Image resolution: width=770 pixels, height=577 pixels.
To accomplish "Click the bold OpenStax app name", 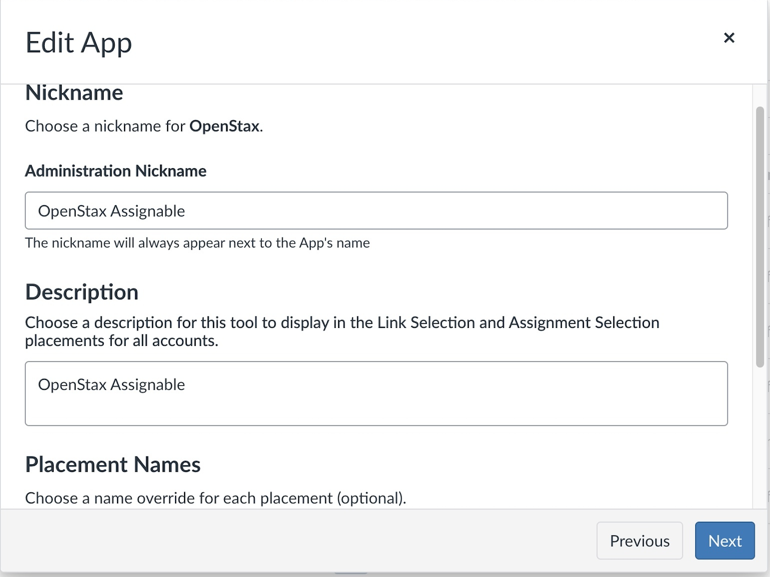I will [224, 126].
